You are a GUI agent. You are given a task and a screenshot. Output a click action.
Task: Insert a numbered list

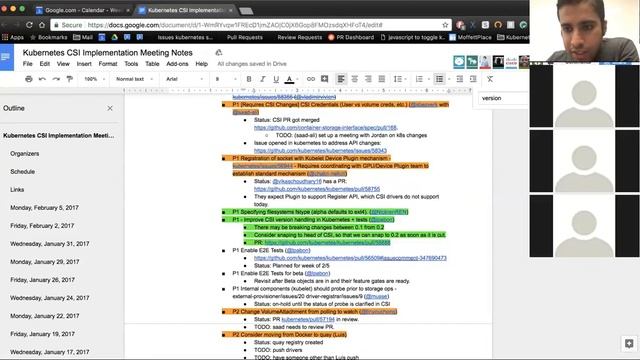(x=419, y=79)
